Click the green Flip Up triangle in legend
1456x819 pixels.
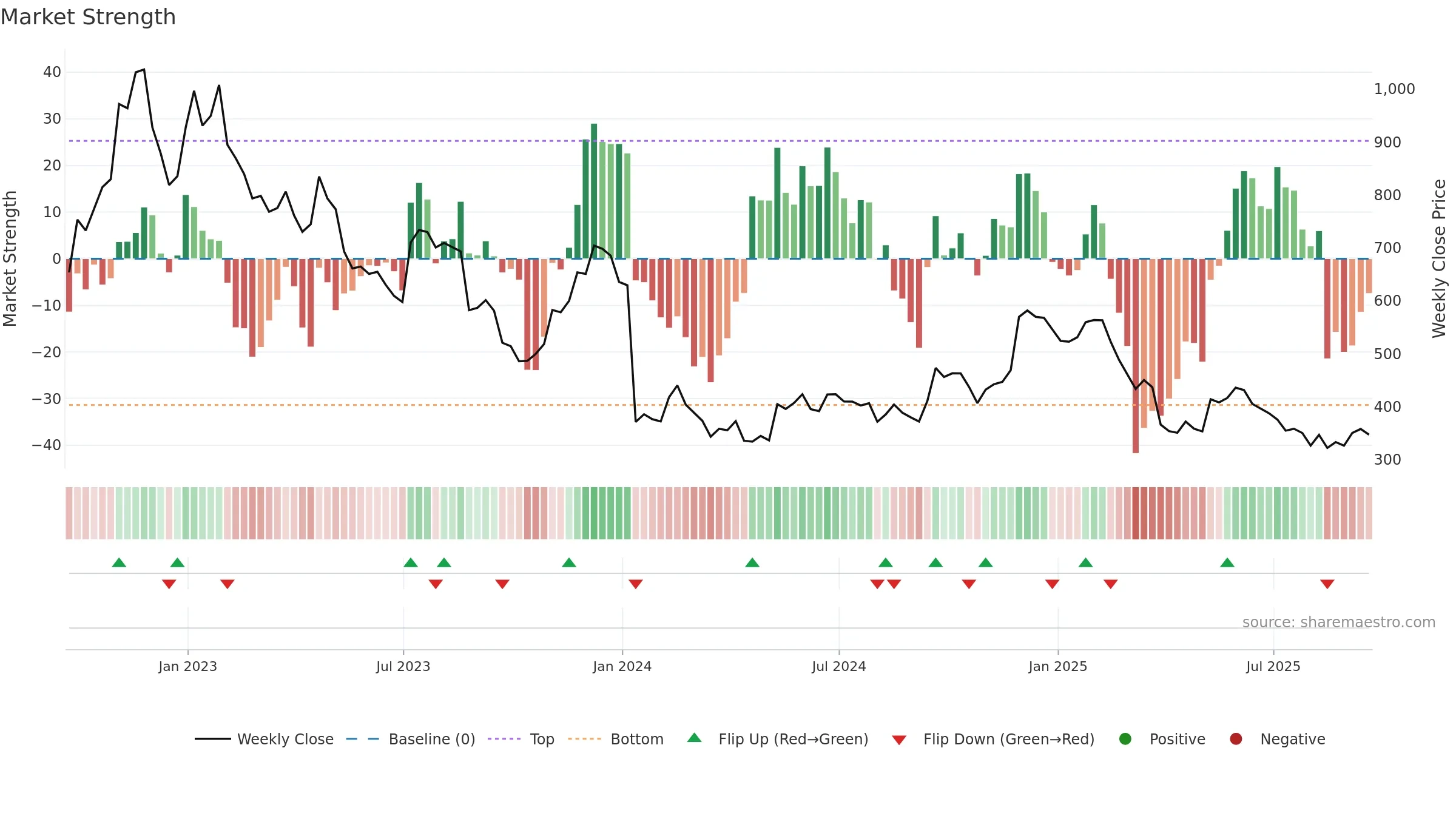(695, 738)
